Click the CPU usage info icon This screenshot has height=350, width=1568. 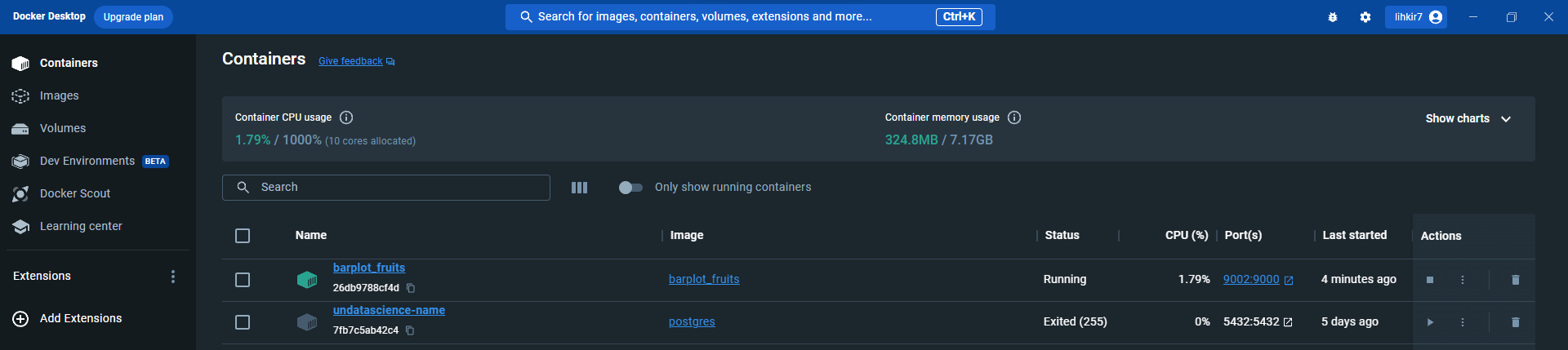pos(346,117)
